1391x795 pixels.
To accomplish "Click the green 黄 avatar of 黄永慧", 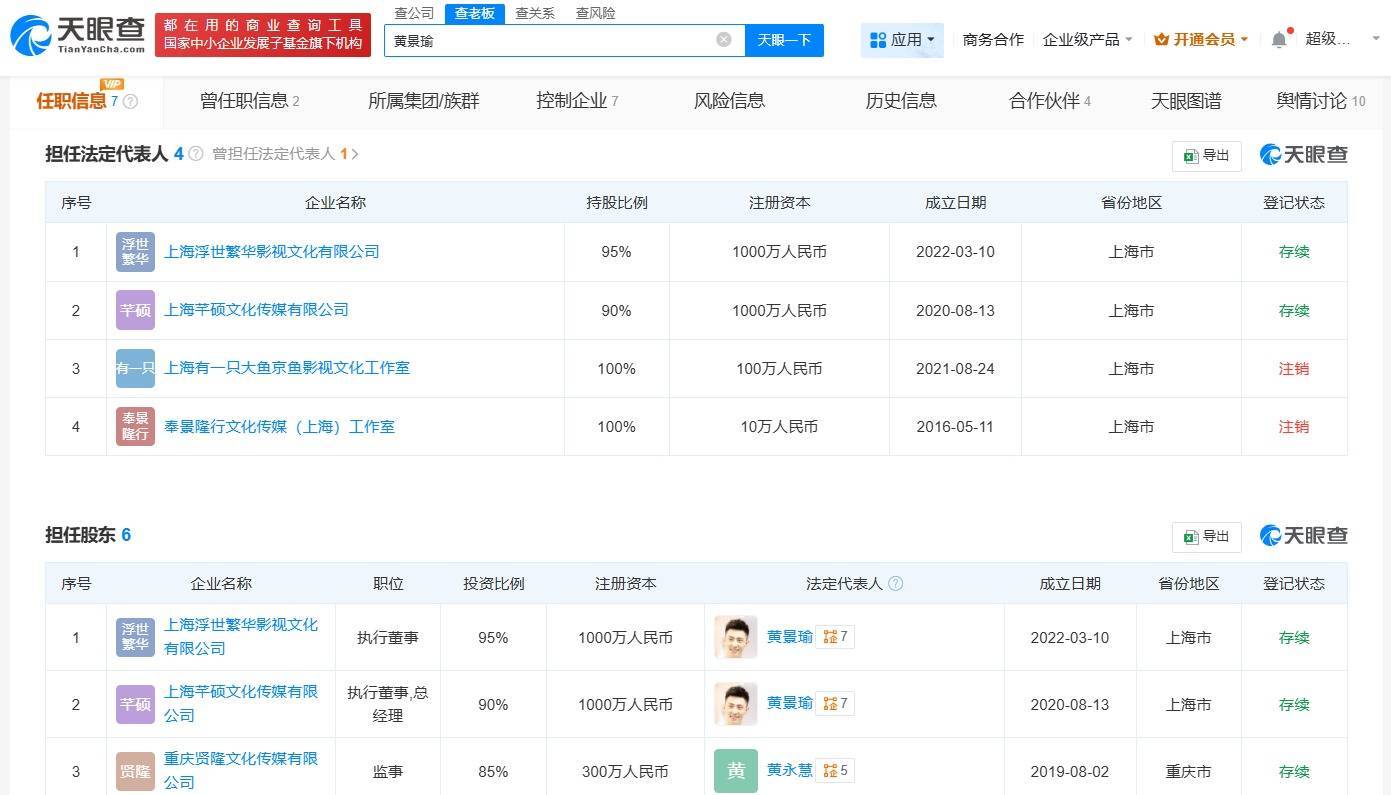I will 736,771.
